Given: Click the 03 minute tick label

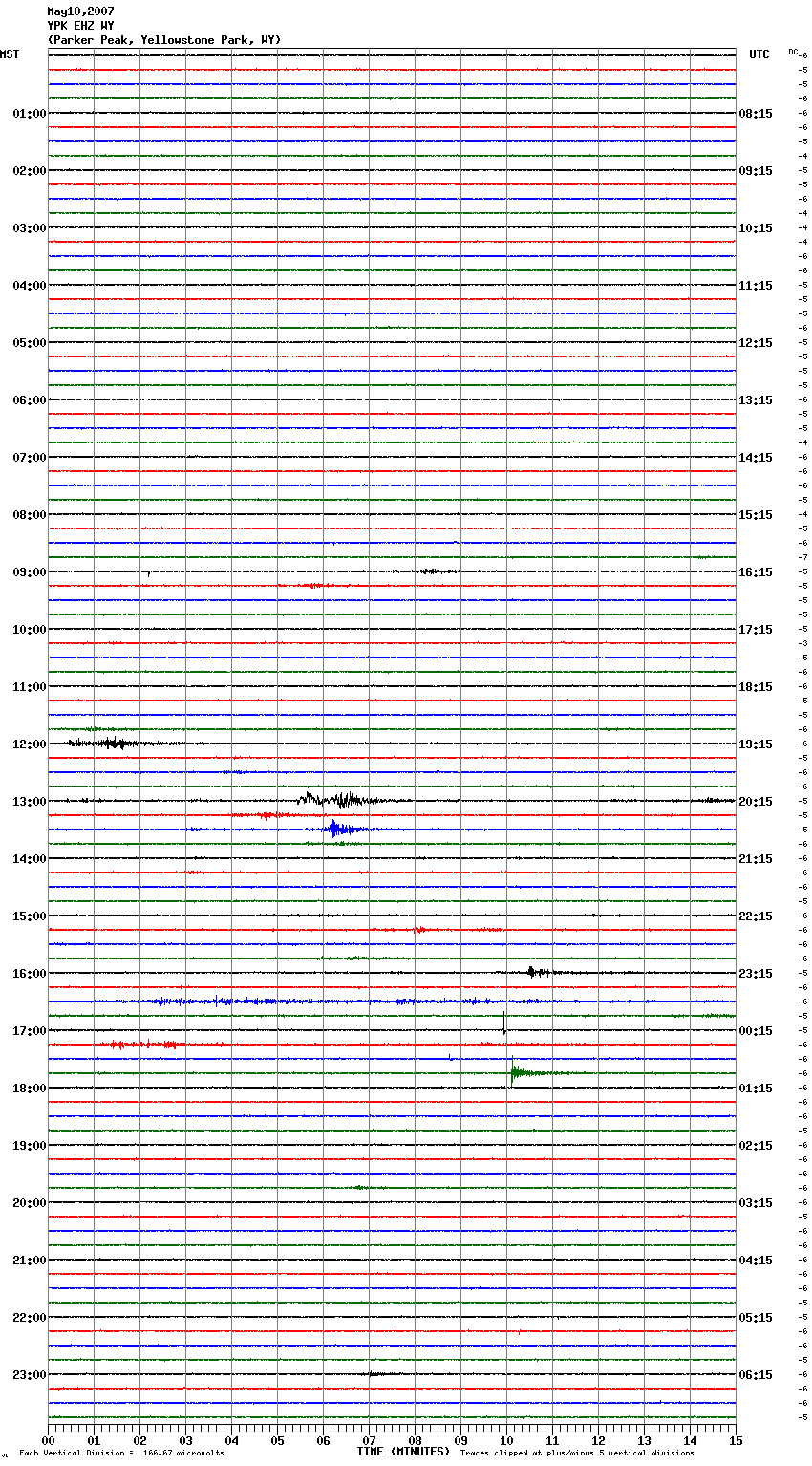Looking at the screenshot, I should point(185,1440).
